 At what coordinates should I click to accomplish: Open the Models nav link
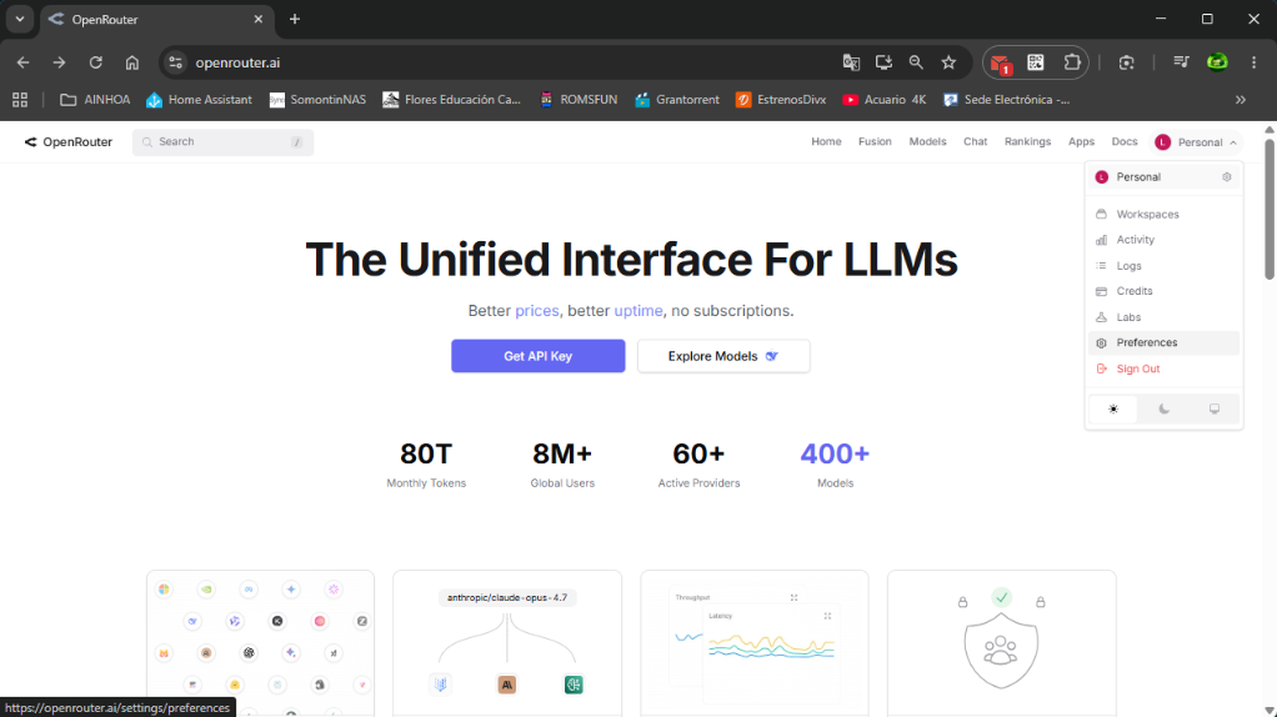pos(928,142)
